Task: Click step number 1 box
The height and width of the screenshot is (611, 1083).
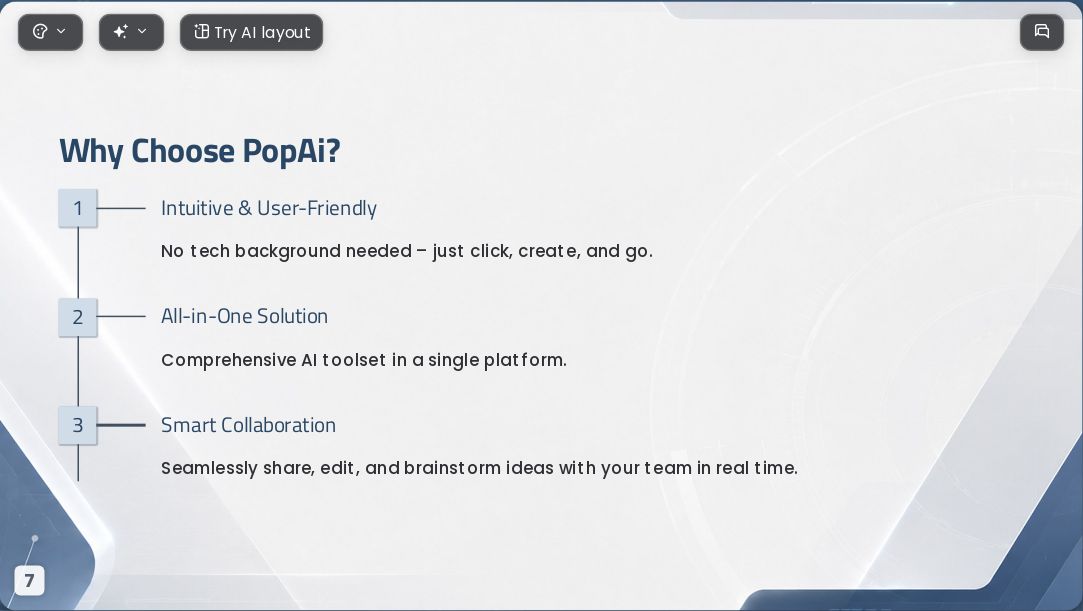Action: [78, 208]
